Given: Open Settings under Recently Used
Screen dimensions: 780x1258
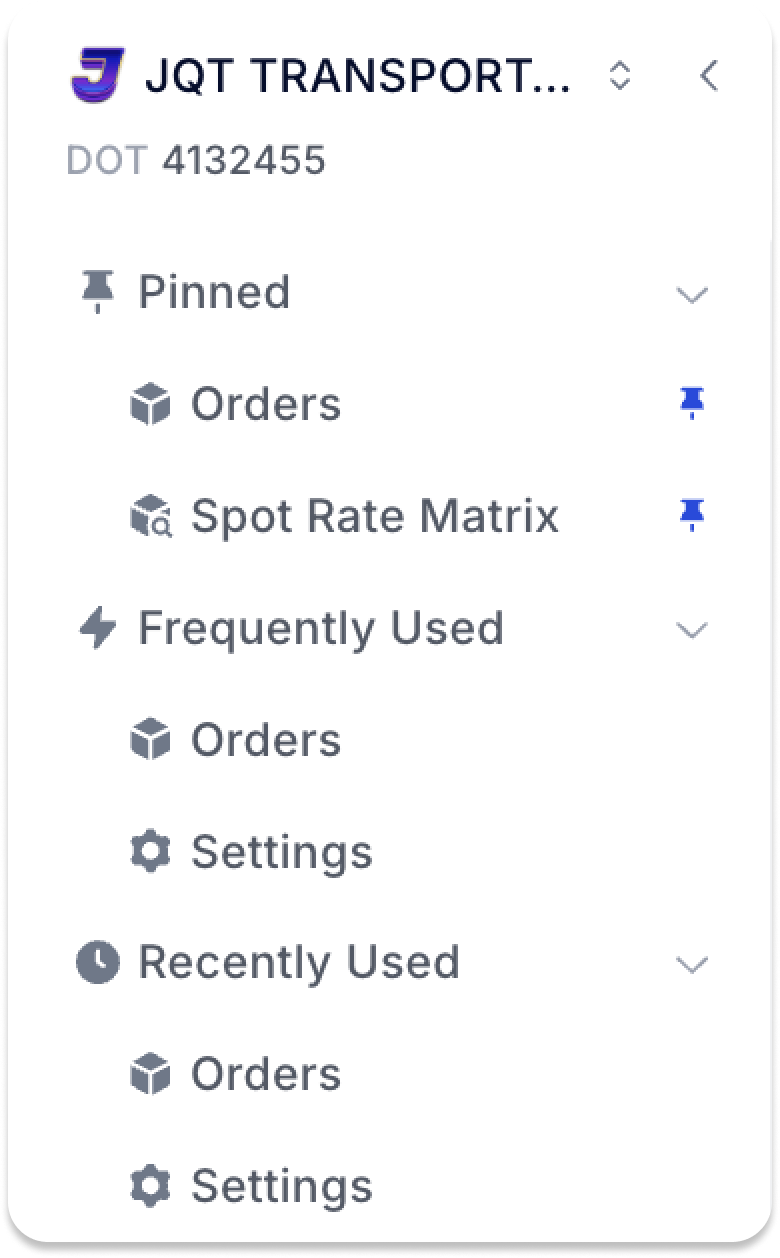Looking at the screenshot, I should point(281,1186).
